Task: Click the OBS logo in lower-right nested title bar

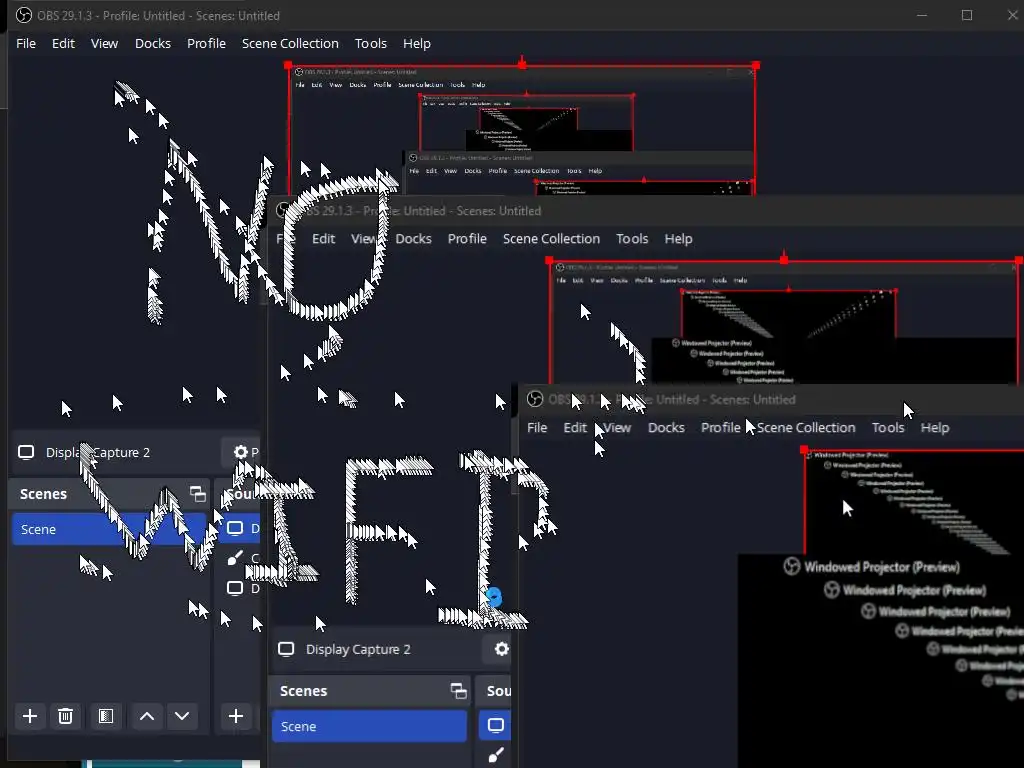Action: click(x=535, y=399)
